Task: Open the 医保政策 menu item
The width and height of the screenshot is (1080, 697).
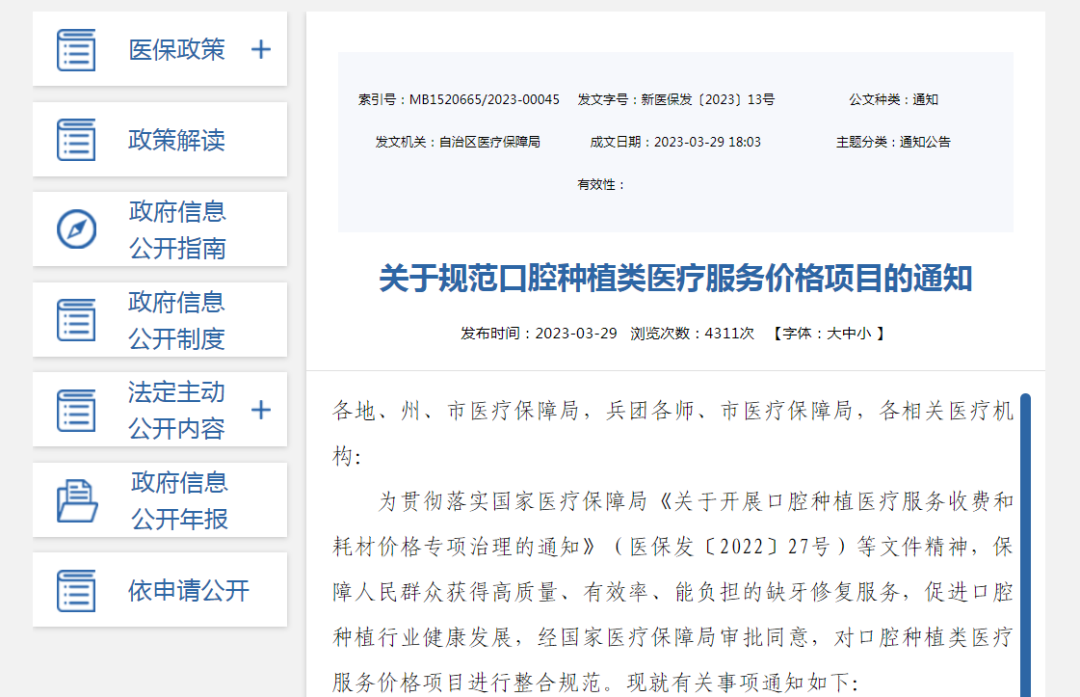Action: coord(160,49)
